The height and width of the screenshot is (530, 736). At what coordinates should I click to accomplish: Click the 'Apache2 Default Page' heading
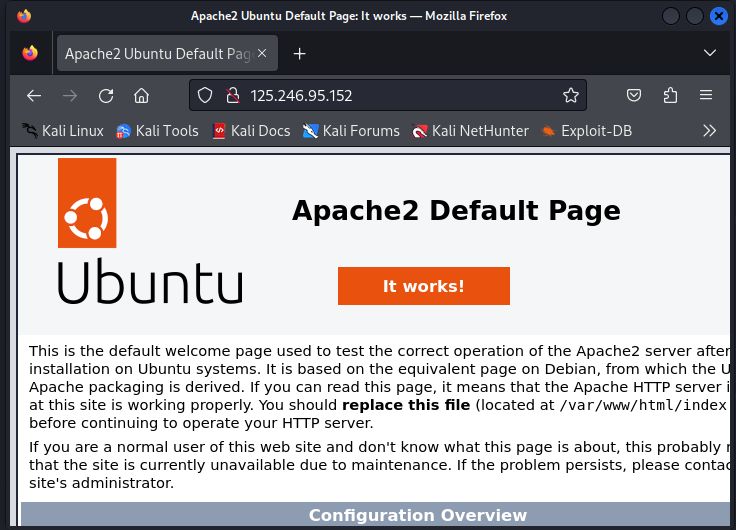(x=456, y=211)
